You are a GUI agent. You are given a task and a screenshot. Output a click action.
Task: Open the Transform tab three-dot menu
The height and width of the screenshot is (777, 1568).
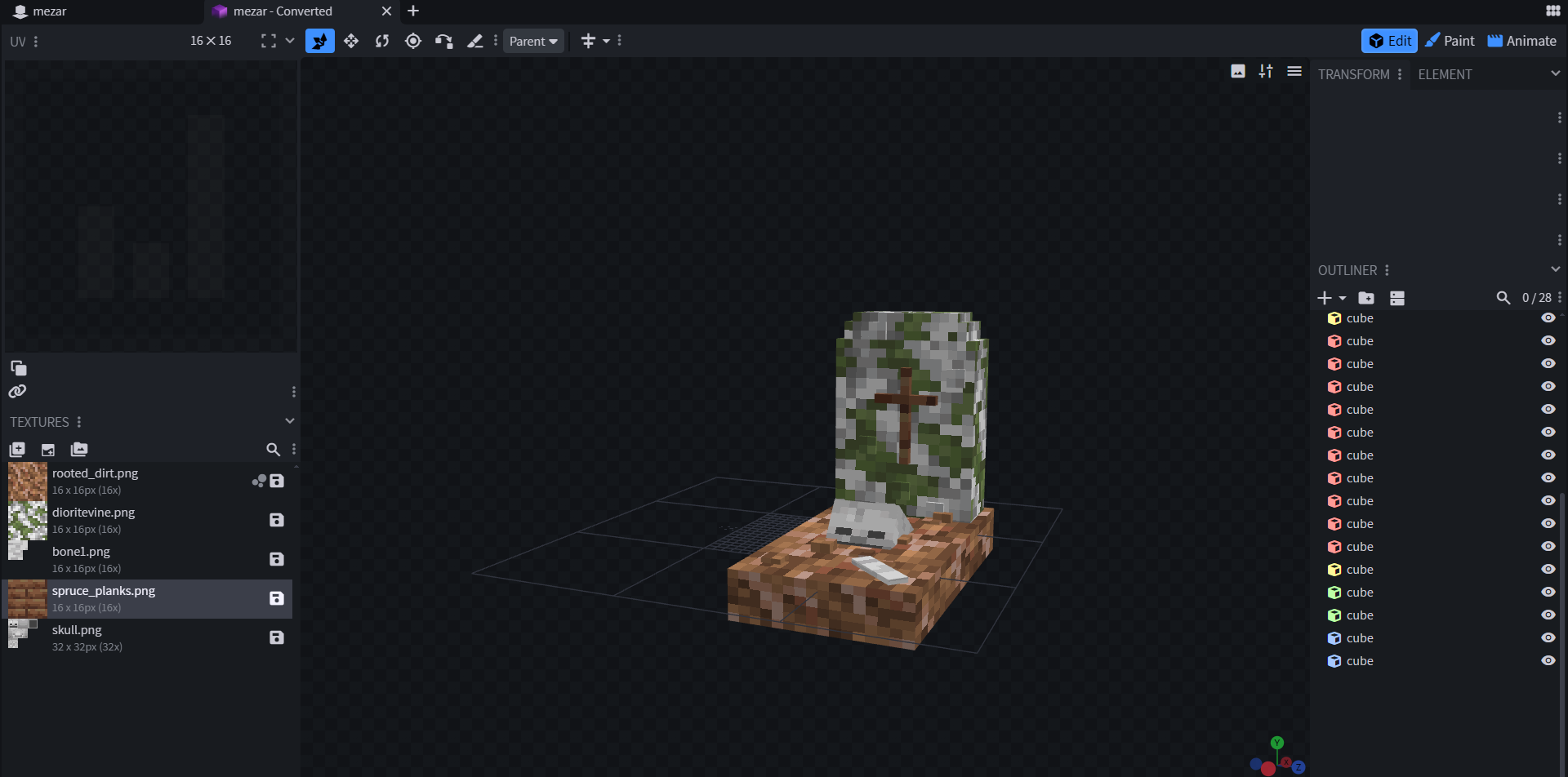pyautogui.click(x=1400, y=74)
